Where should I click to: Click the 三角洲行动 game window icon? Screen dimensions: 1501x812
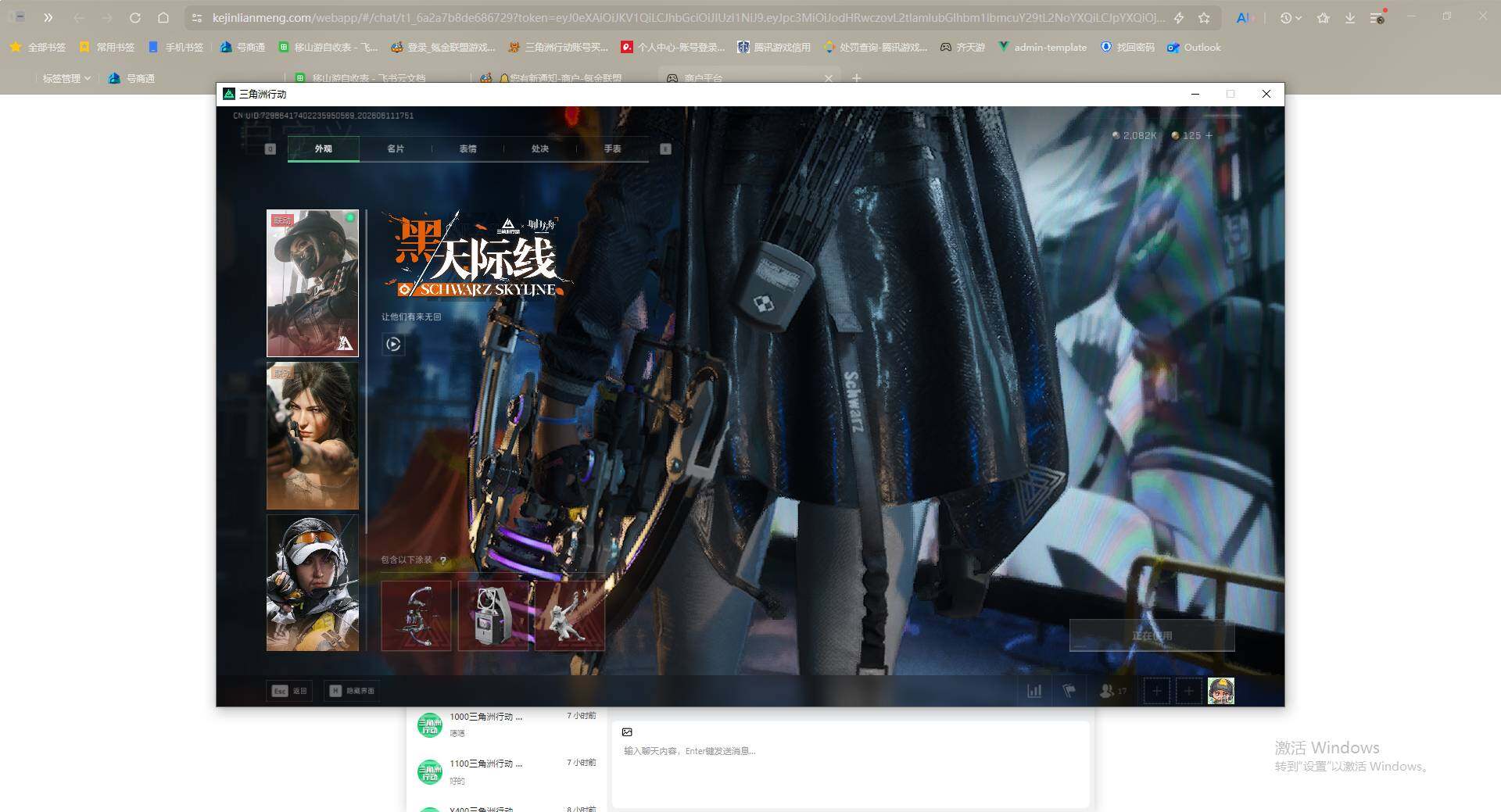tap(229, 94)
